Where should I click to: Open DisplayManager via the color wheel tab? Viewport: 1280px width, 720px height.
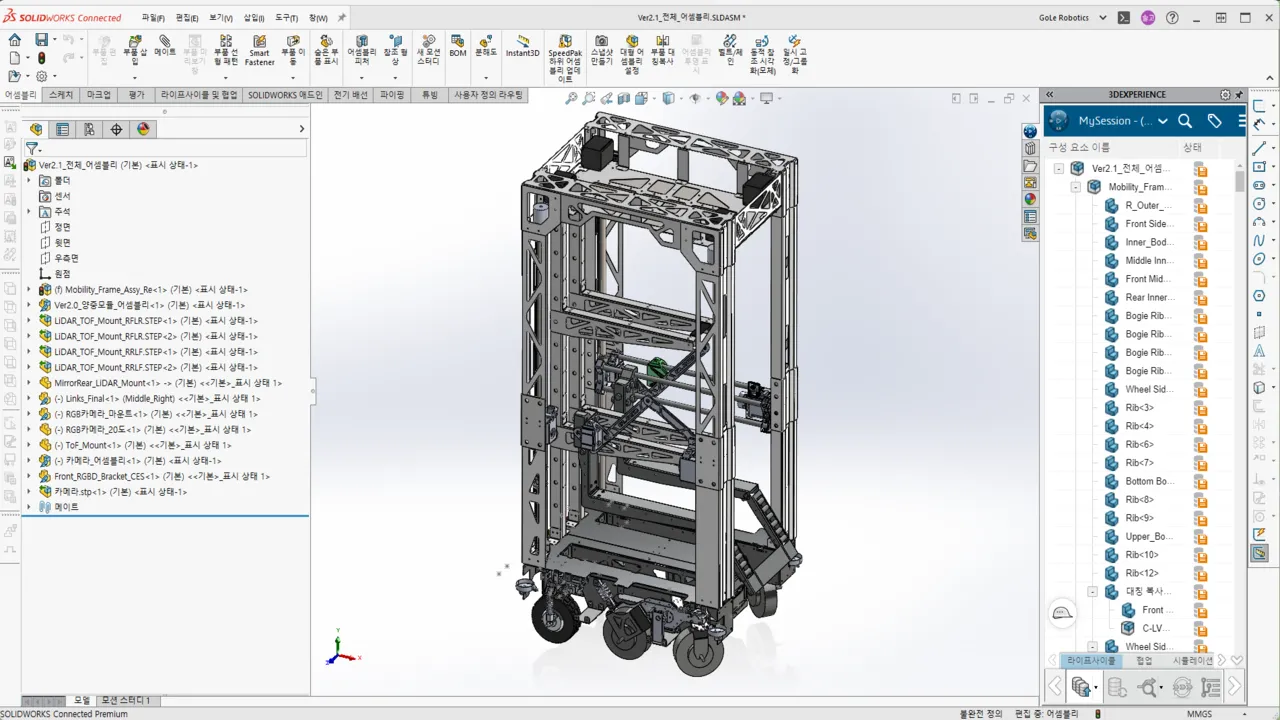coord(142,128)
